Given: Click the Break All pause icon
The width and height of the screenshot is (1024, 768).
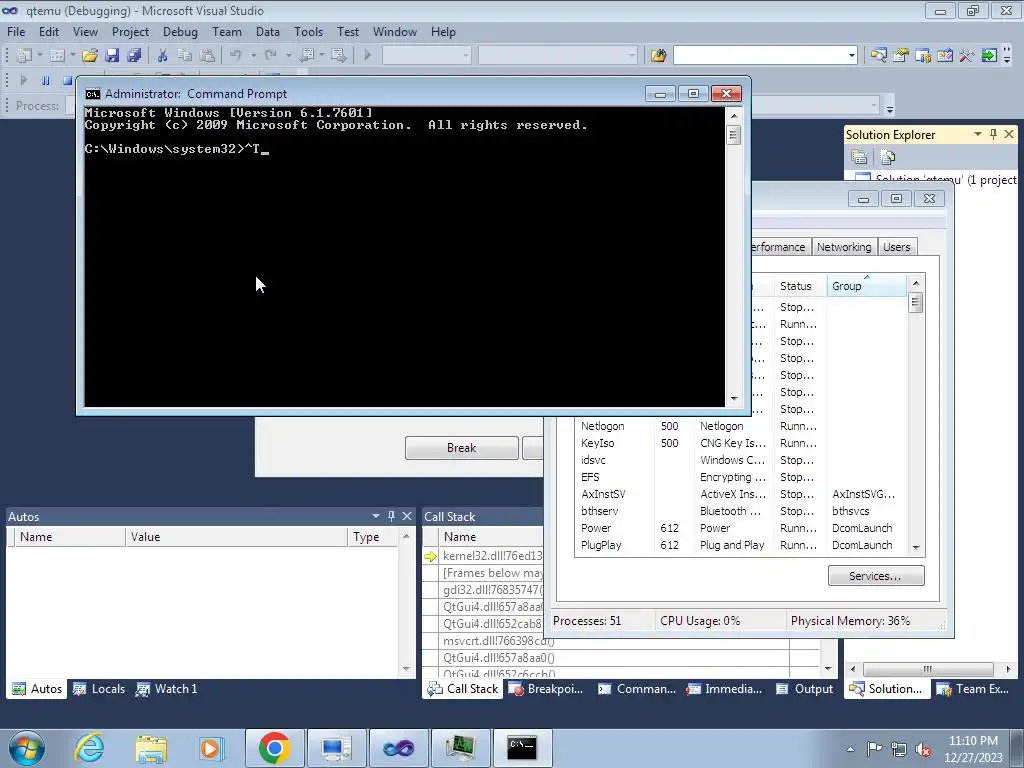Looking at the screenshot, I should click(45, 80).
